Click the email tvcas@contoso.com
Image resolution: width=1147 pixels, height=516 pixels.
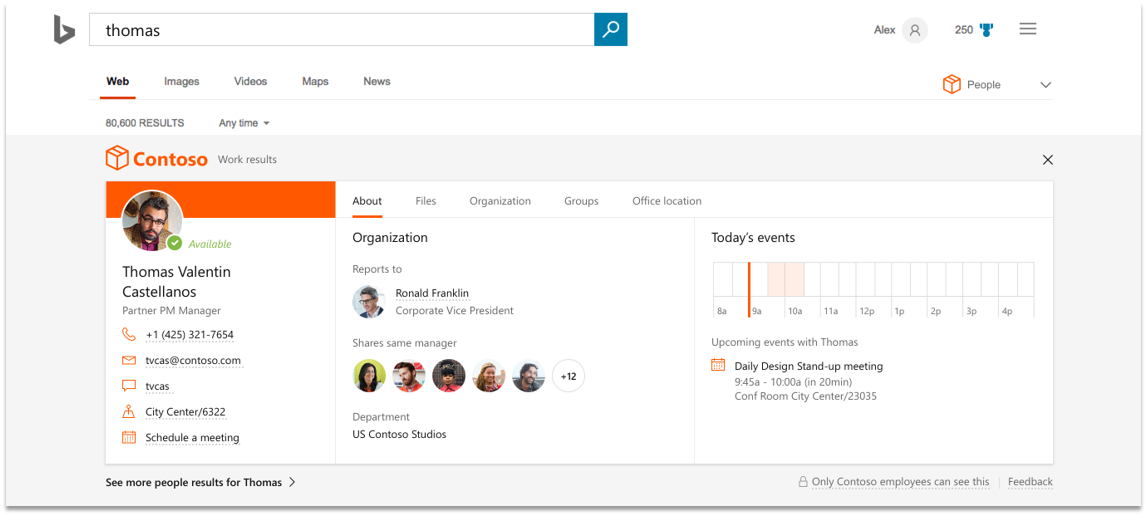tap(193, 360)
